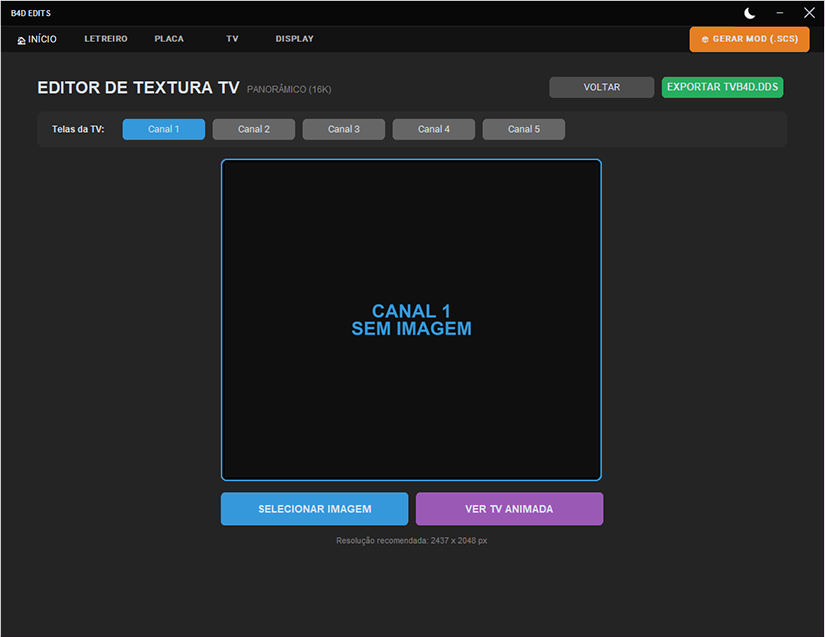Image resolution: width=825 pixels, height=637 pixels.
Task: Go to INÍCIO via the home icon
Action: coord(37,39)
